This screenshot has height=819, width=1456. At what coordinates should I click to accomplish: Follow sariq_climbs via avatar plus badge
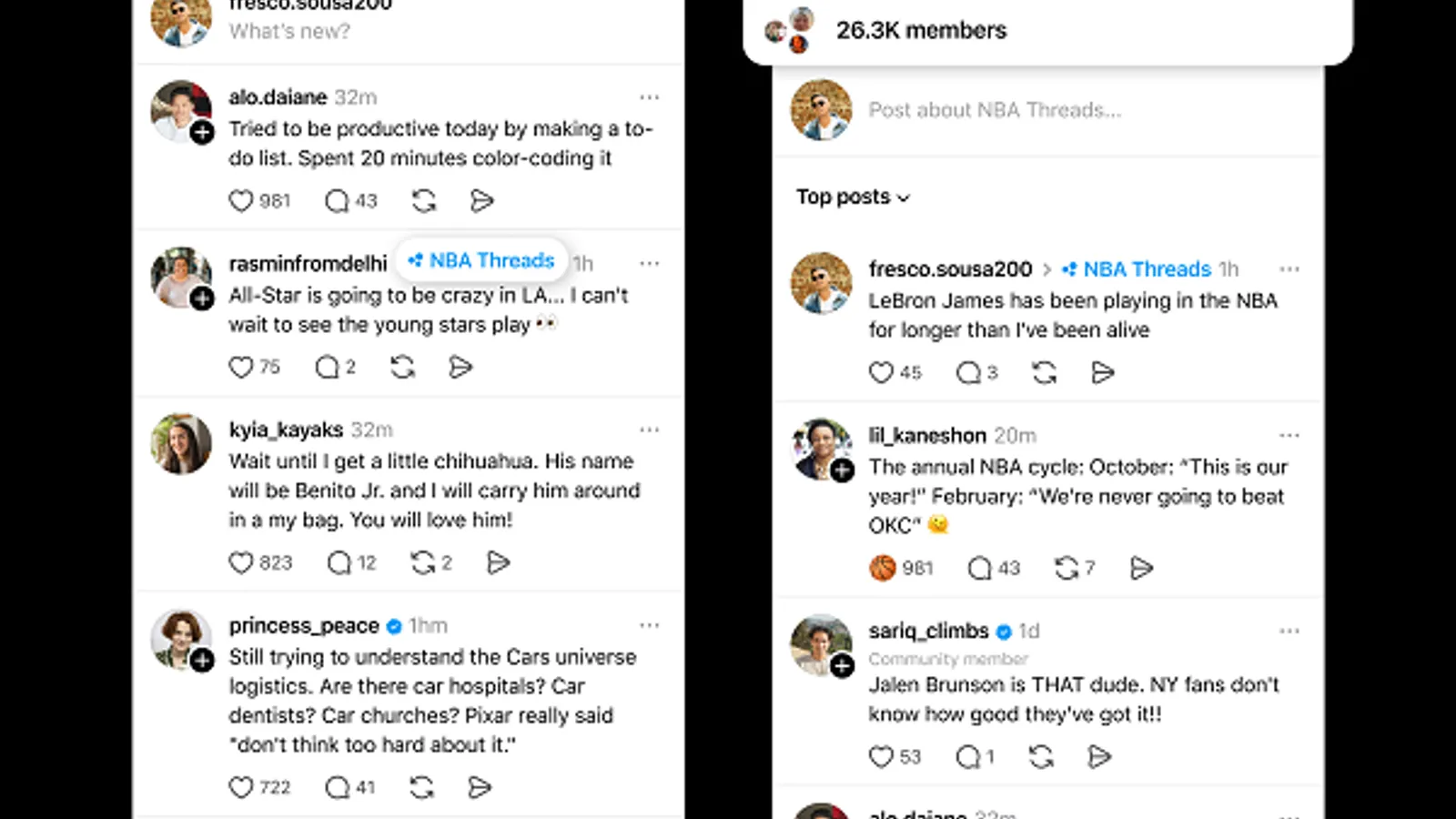tap(843, 666)
